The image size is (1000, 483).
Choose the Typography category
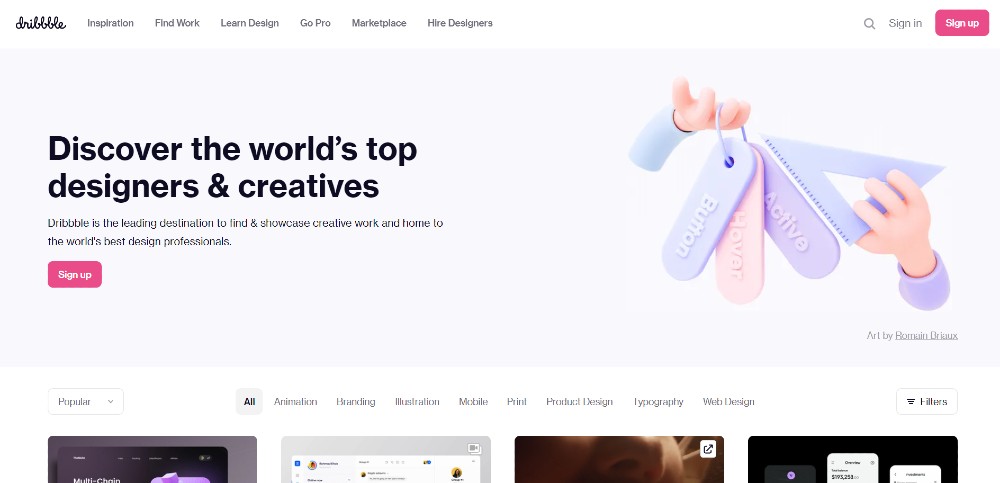click(x=658, y=401)
